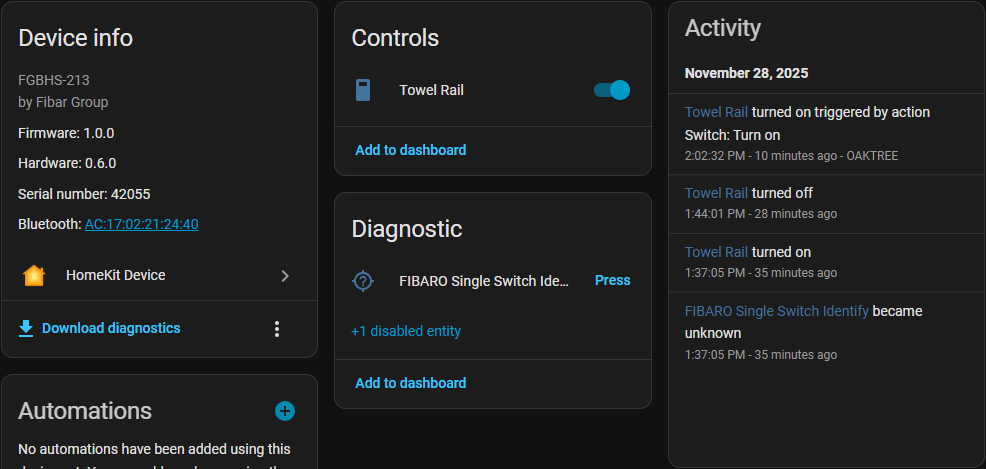
Task: Open the three-dot device menu
Action: tap(277, 329)
